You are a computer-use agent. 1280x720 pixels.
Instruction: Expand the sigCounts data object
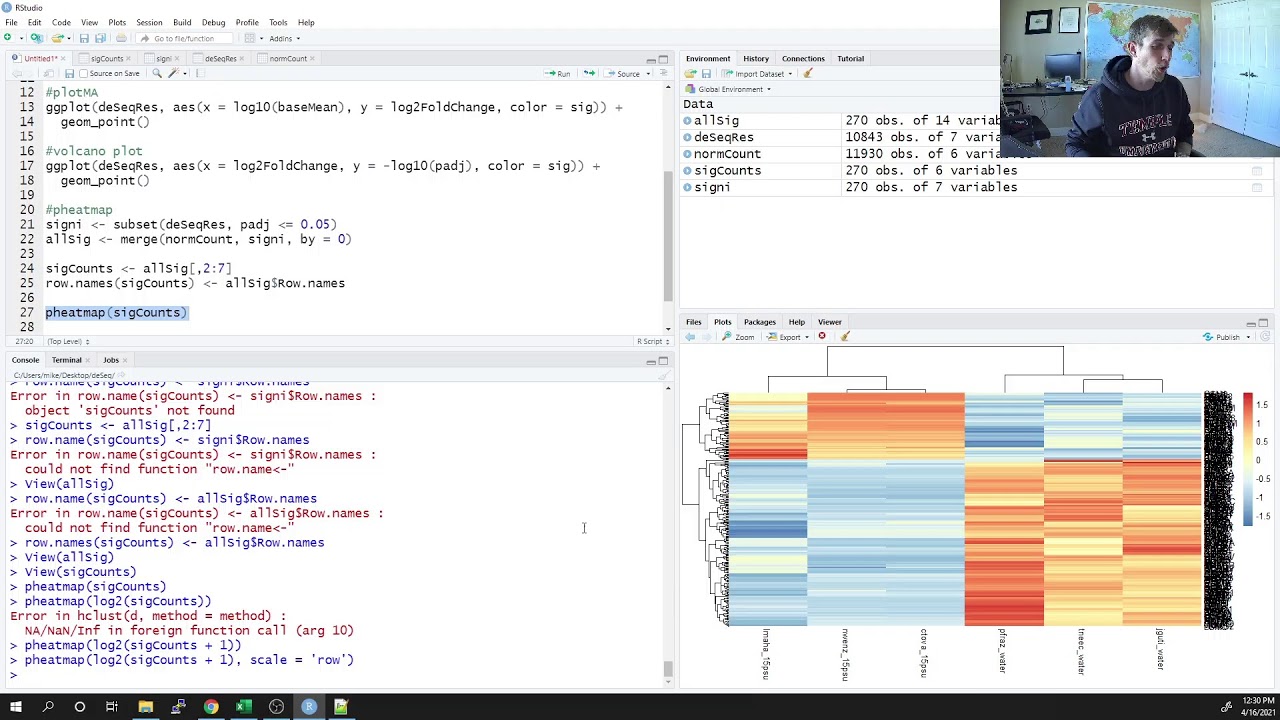(x=688, y=170)
